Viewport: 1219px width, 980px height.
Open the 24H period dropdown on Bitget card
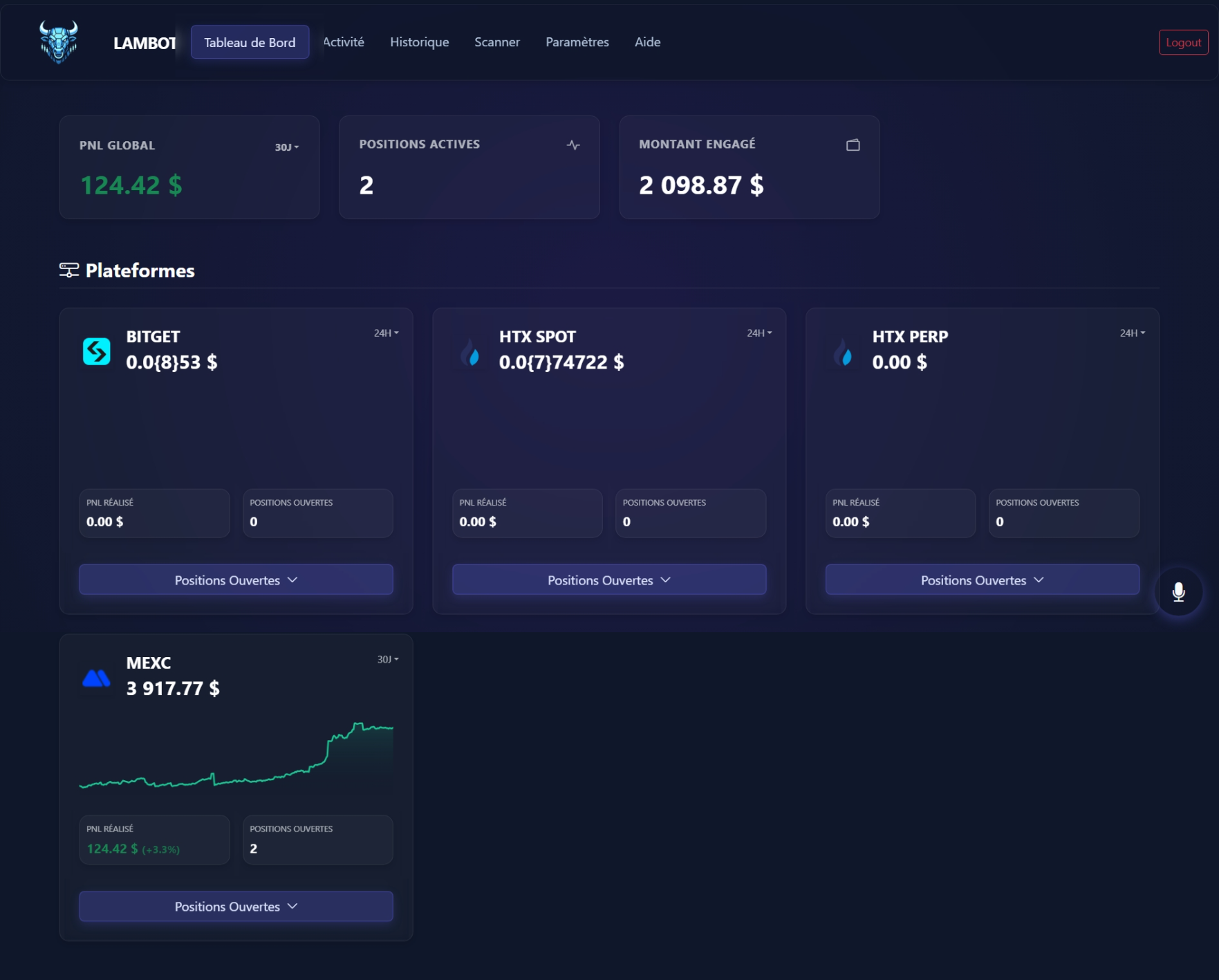click(387, 333)
